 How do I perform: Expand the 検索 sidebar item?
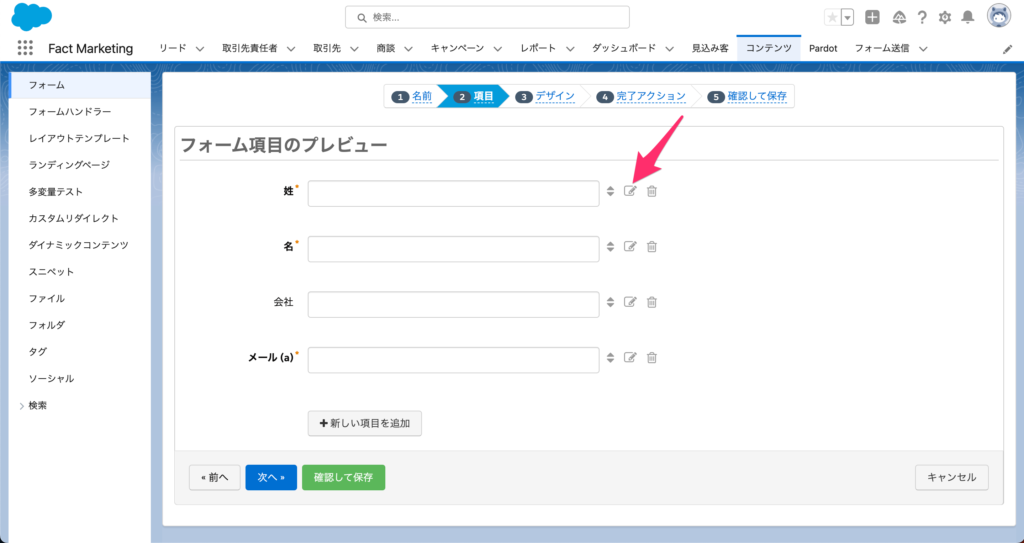tap(22, 406)
